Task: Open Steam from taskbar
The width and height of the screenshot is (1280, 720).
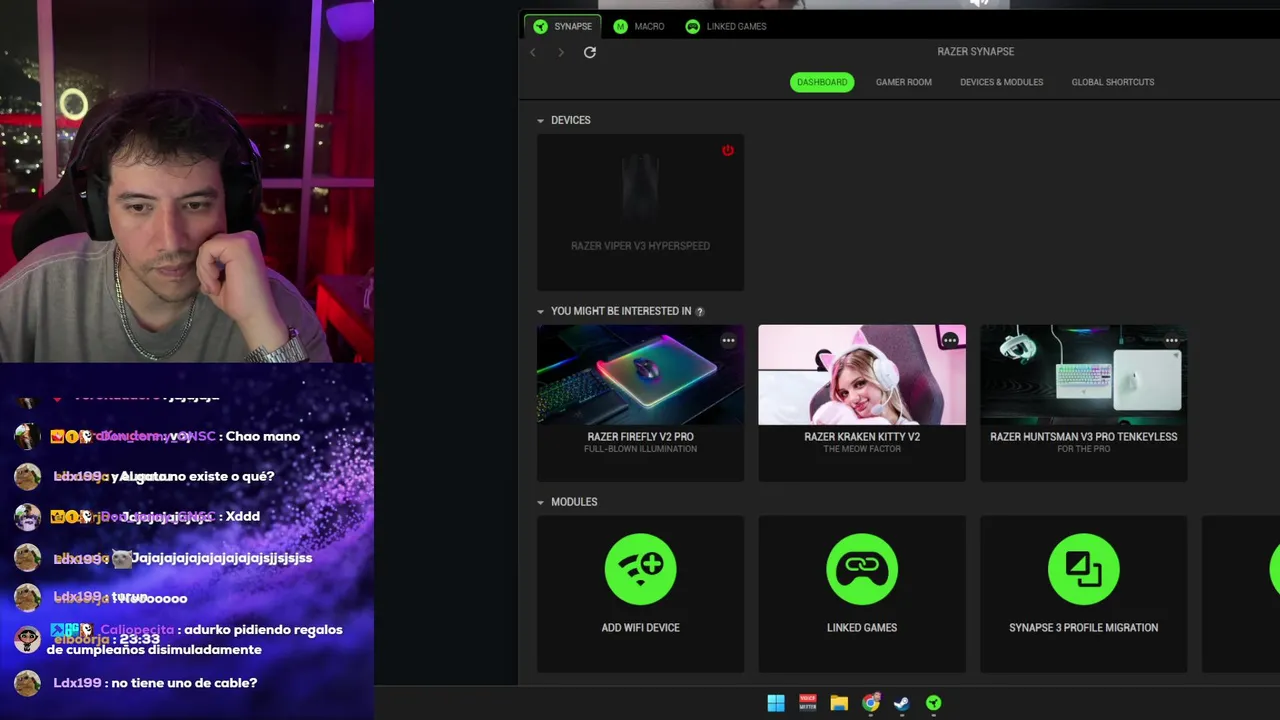Action: (901, 703)
